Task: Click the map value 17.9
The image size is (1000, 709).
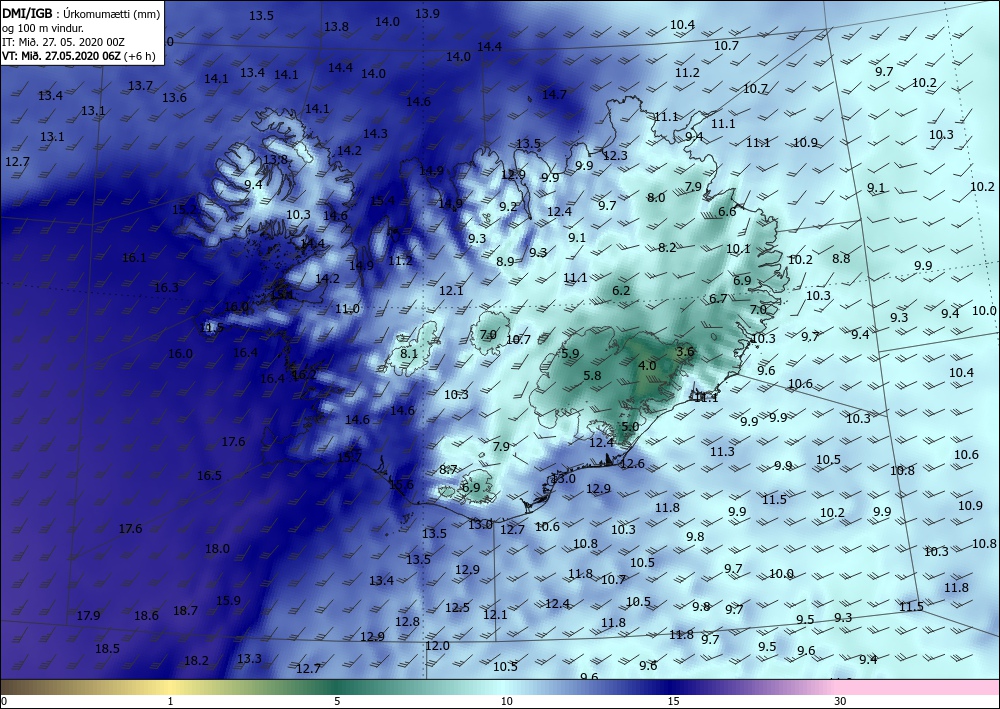Action: pos(89,615)
